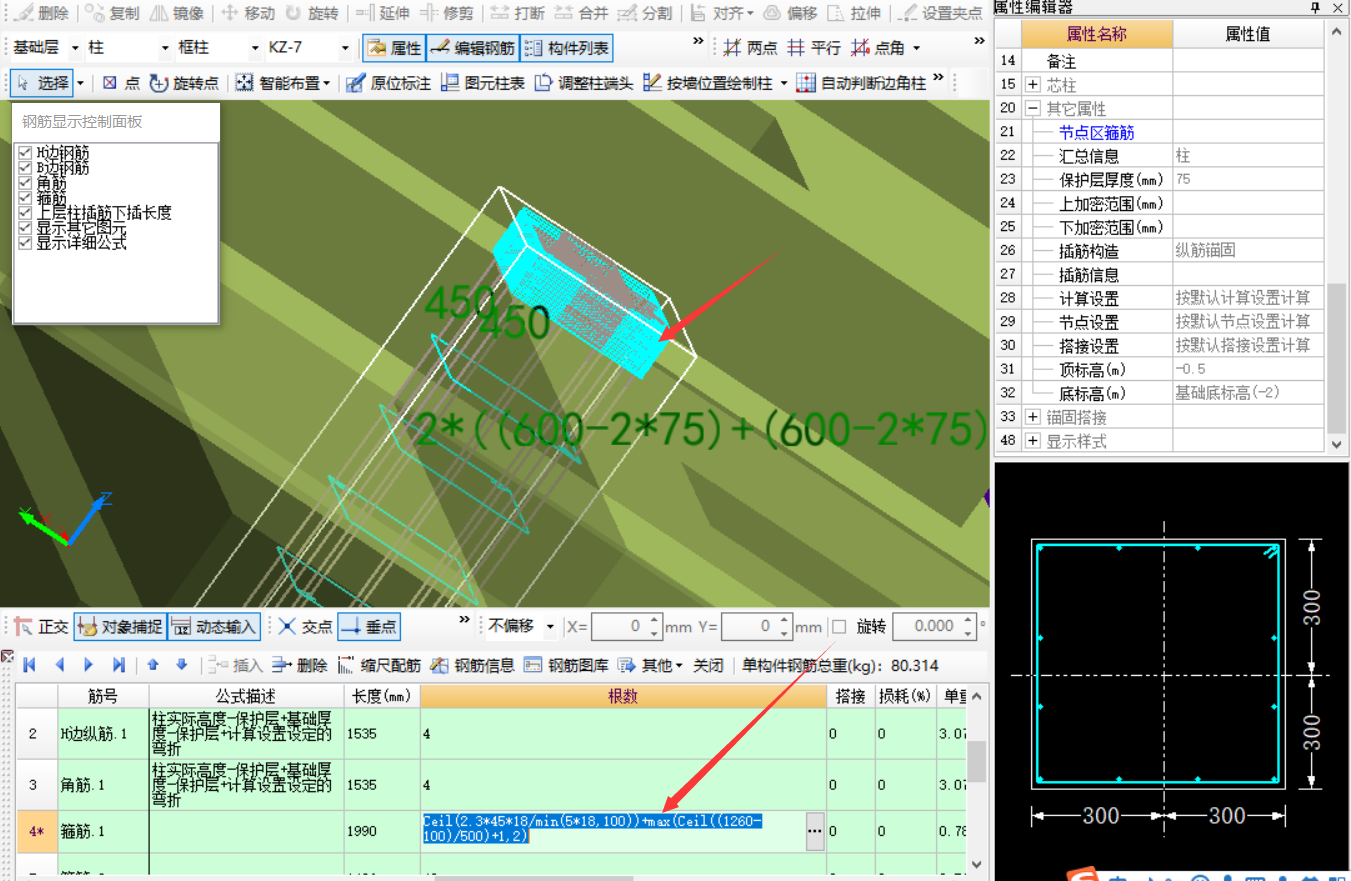Choose the 分割 (split) tool
This screenshot has height=881, width=1351.
[x=645, y=13]
